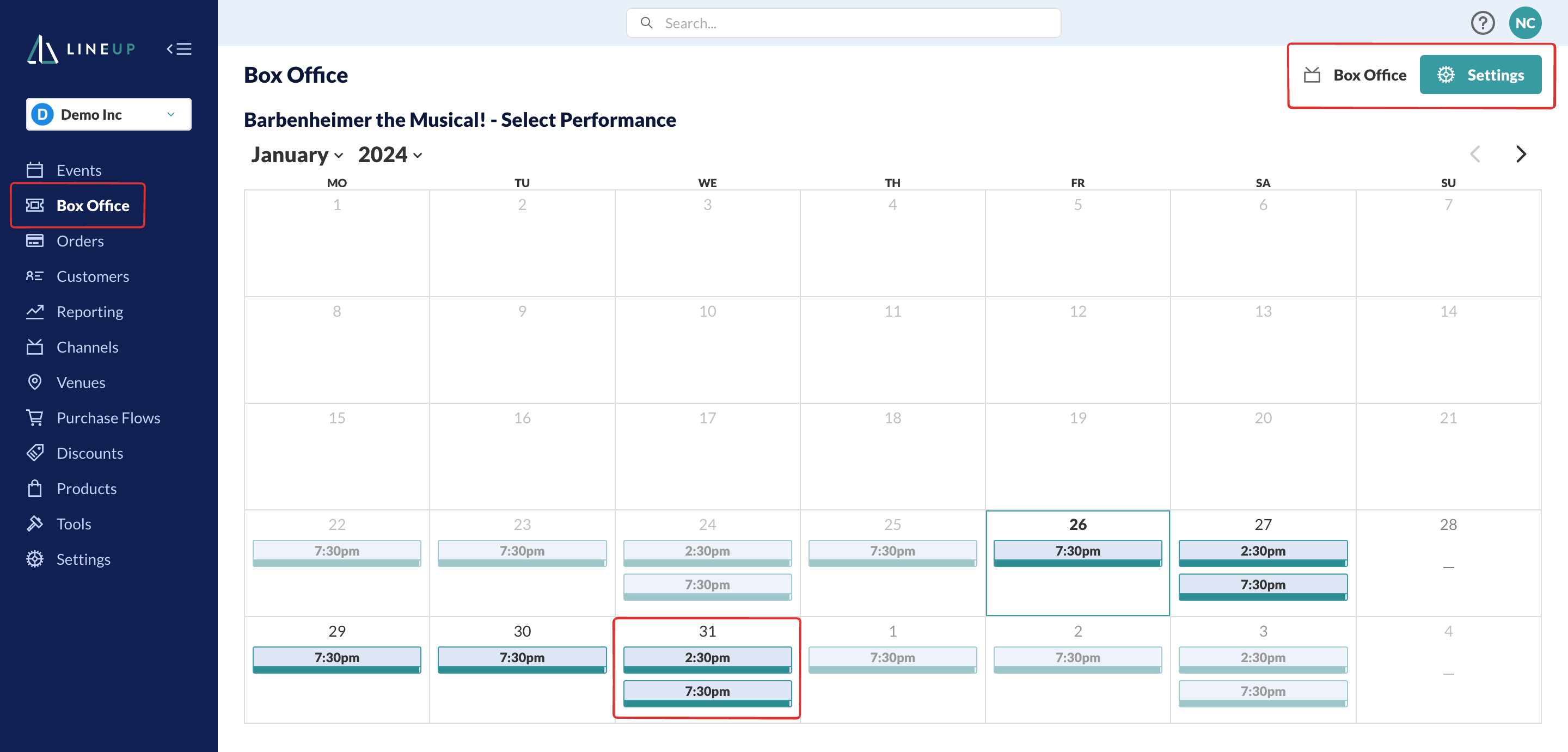Open the help question mark icon
Image resolution: width=1568 pixels, height=752 pixels.
coord(1482,23)
